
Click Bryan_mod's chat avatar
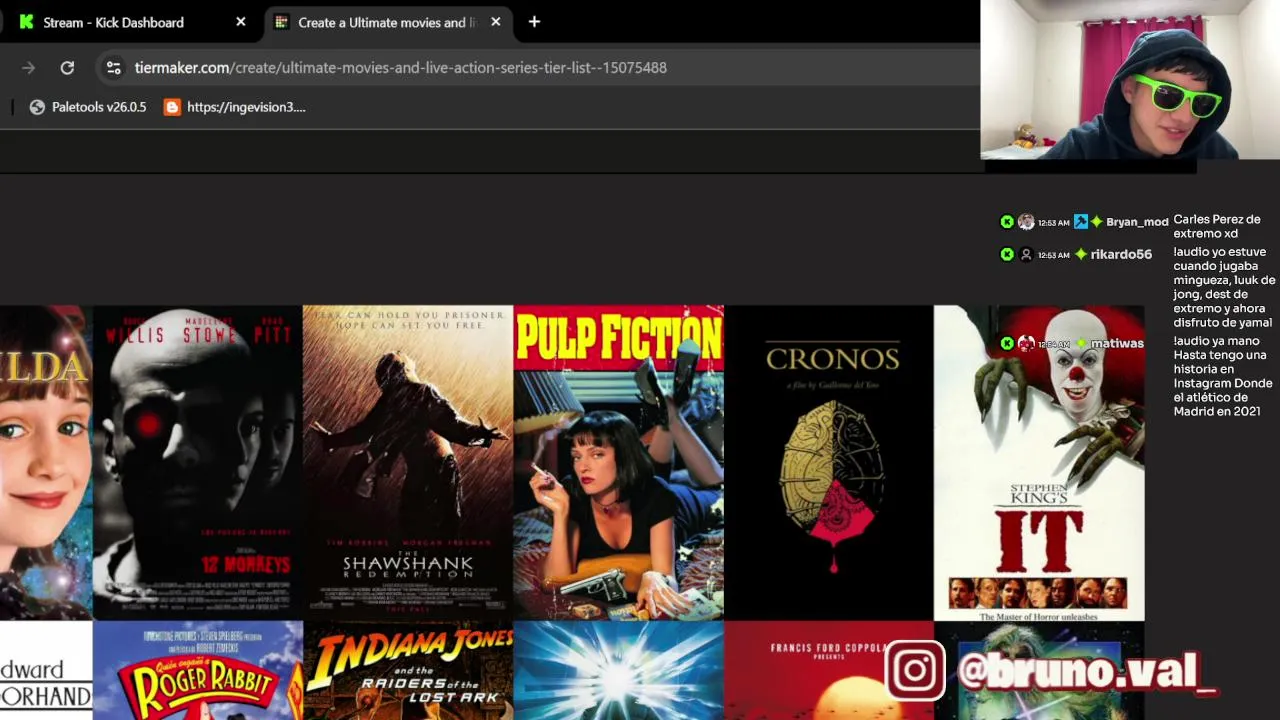pos(1026,222)
